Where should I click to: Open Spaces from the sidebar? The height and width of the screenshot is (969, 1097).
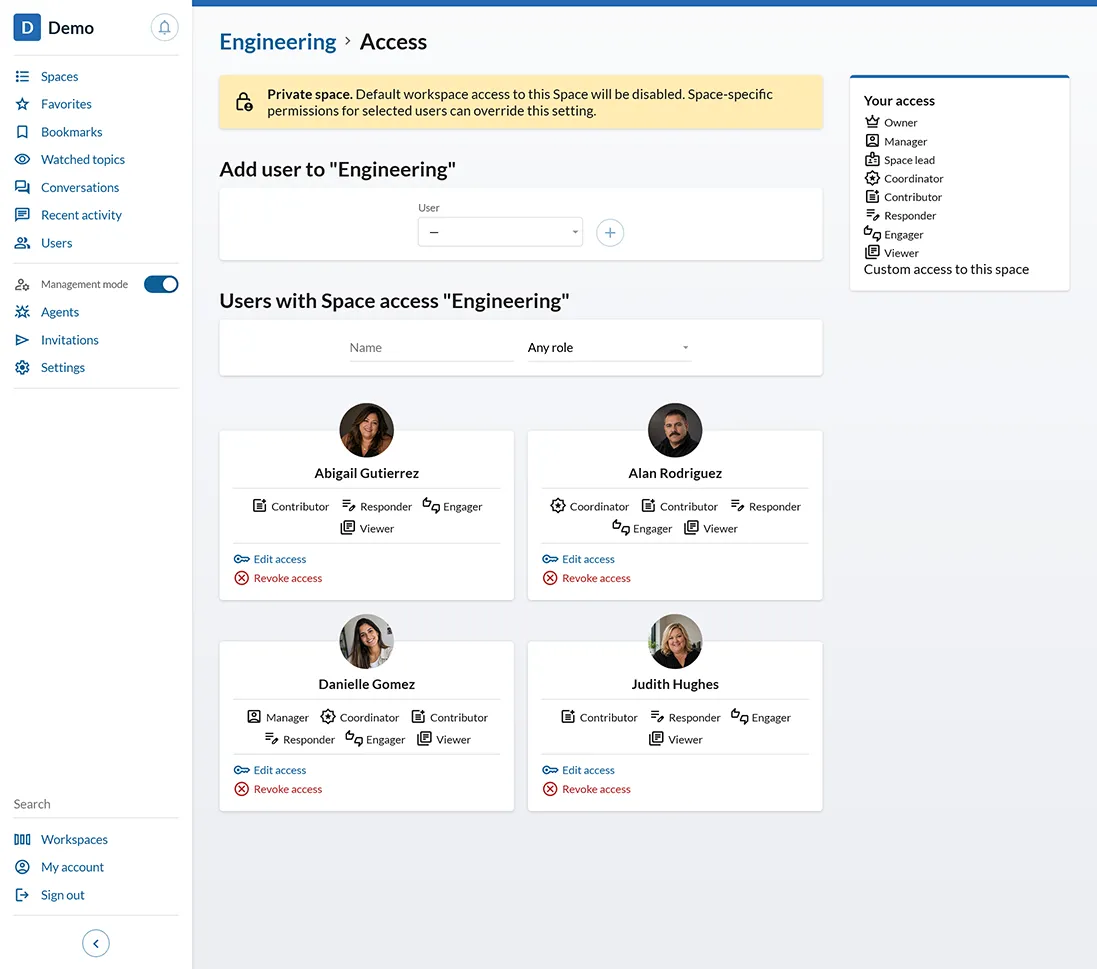click(x=59, y=76)
